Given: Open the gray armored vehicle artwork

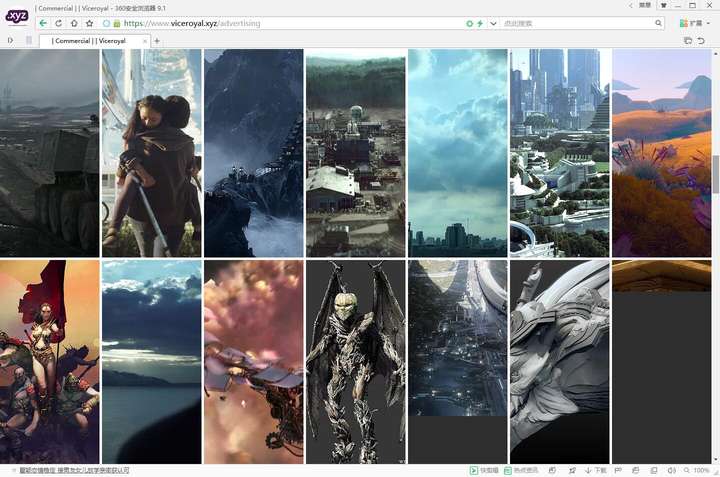Looking at the screenshot, I should 49,153.
